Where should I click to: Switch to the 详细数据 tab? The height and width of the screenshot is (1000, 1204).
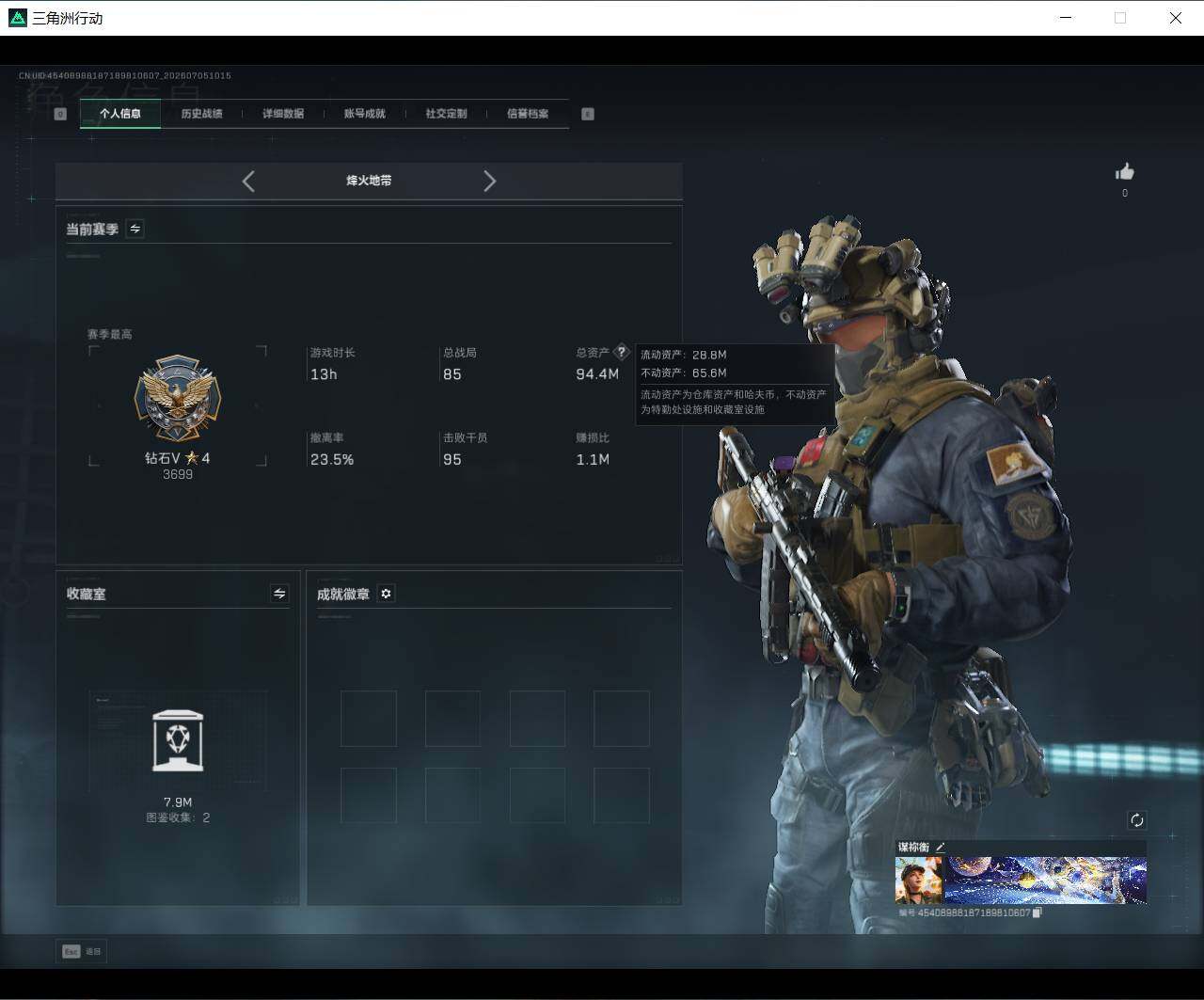click(x=283, y=114)
